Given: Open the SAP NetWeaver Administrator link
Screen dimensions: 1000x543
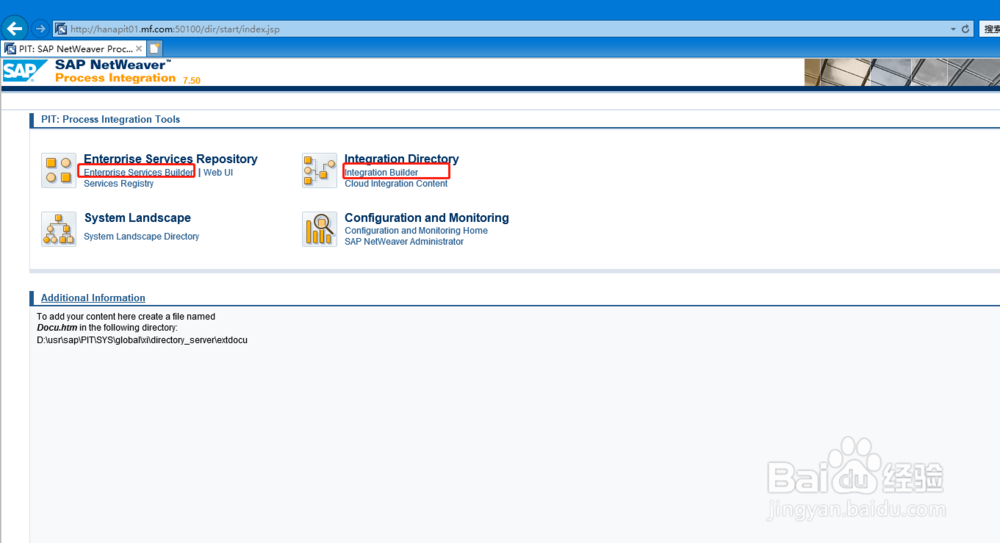Looking at the screenshot, I should [404, 242].
